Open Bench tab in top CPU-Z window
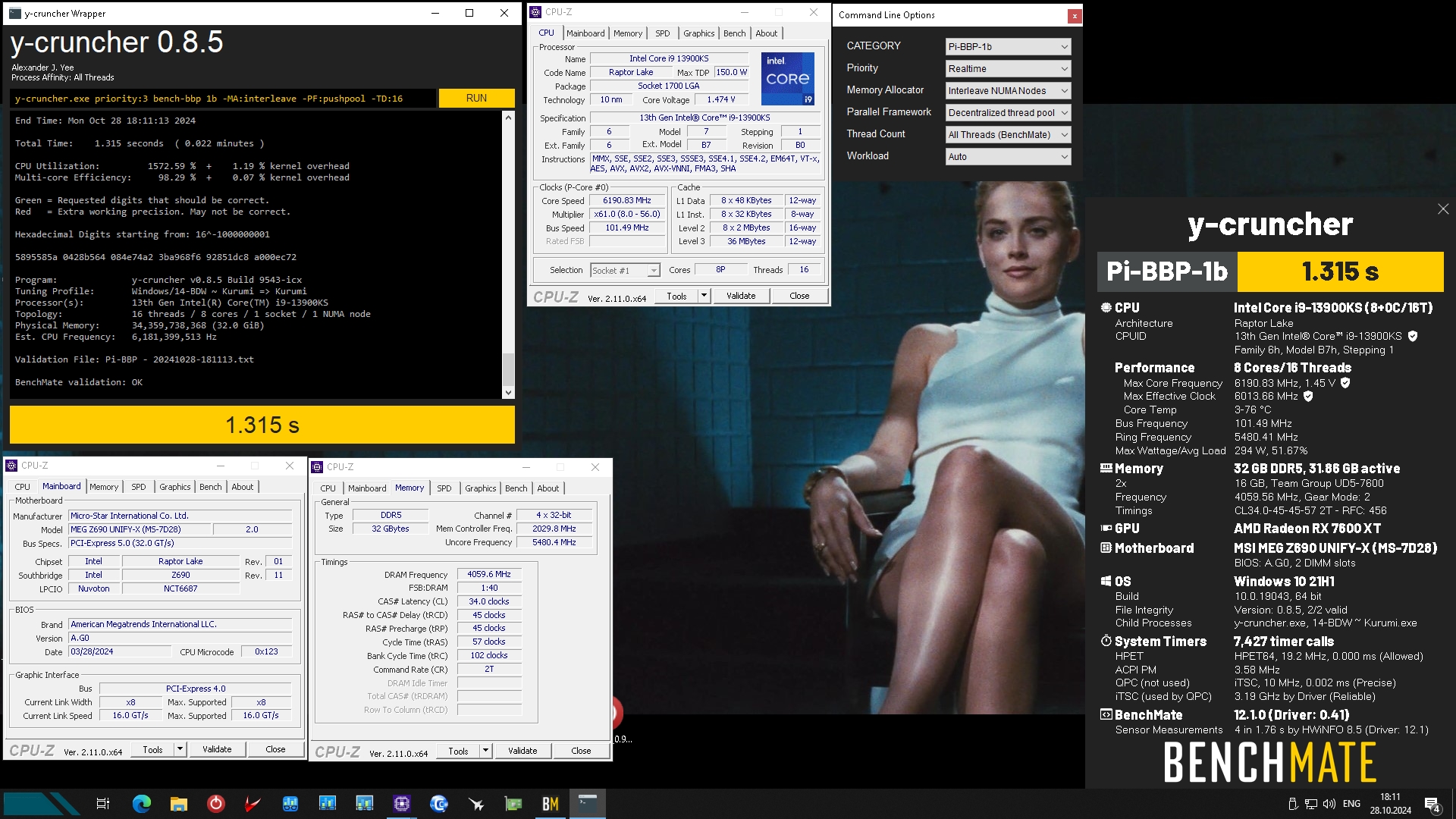The image size is (1456, 819). point(734,33)
